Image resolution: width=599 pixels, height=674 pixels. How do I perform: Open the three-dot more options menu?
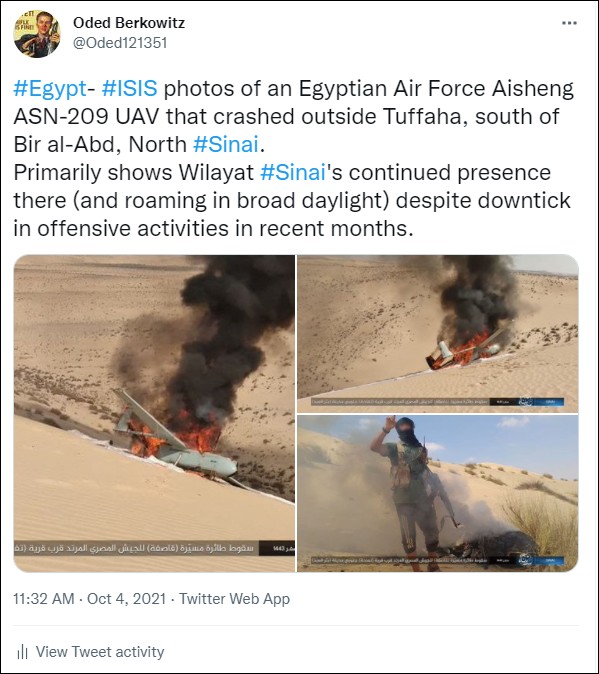[569, 23]
